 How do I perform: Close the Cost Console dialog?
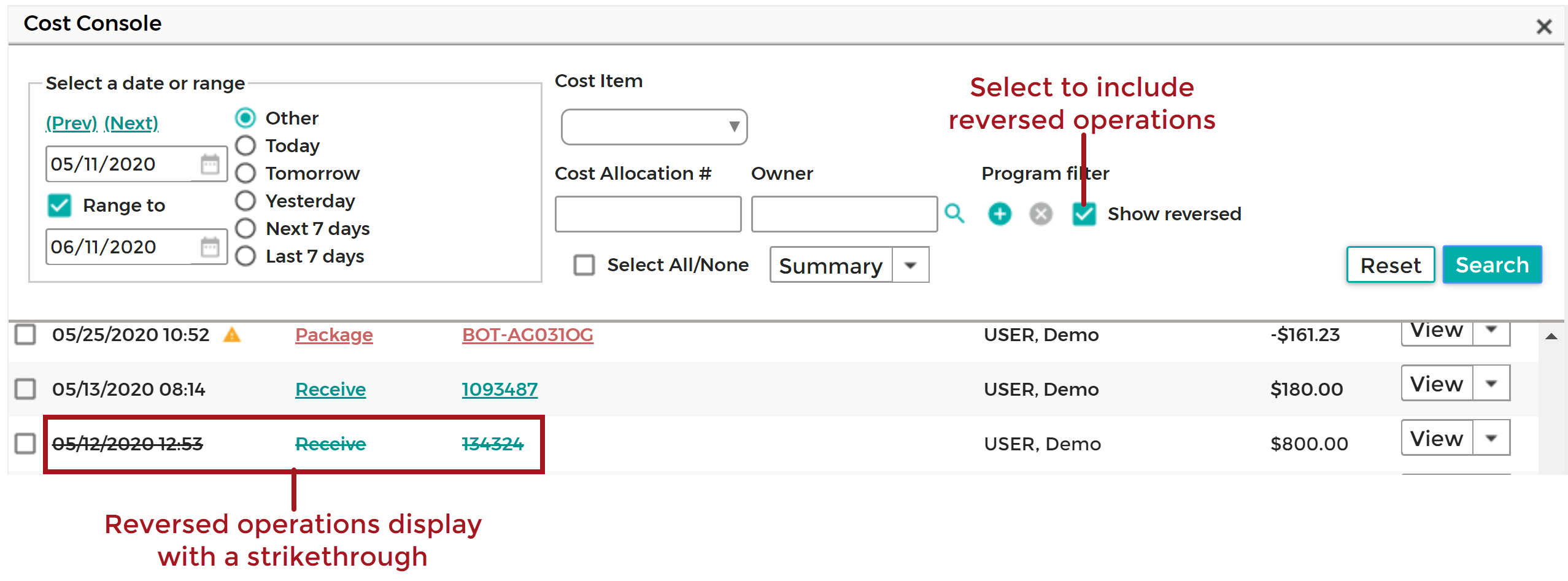1544,26
